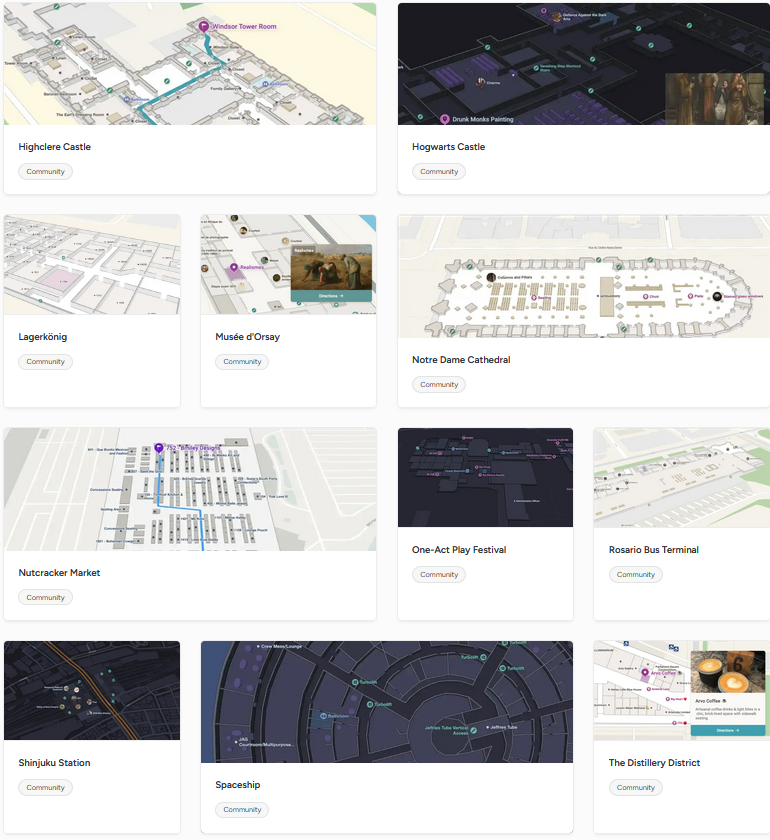770x840 pixels.
Task: Open the Spaceship map thumbnail
Action: [387, 702]
